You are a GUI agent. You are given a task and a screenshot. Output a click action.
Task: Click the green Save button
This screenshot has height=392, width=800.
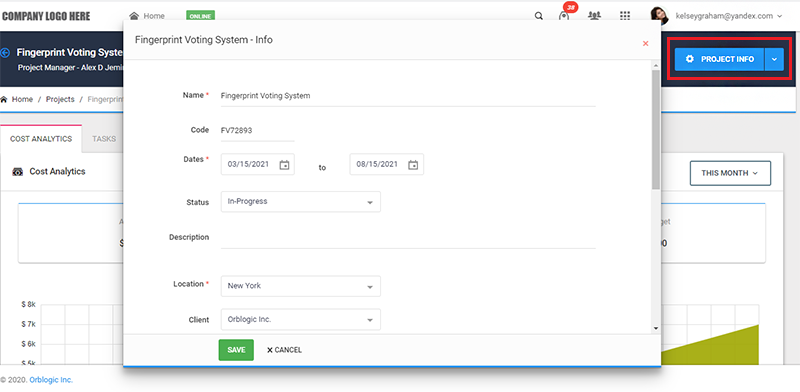[x=236, y=350]
